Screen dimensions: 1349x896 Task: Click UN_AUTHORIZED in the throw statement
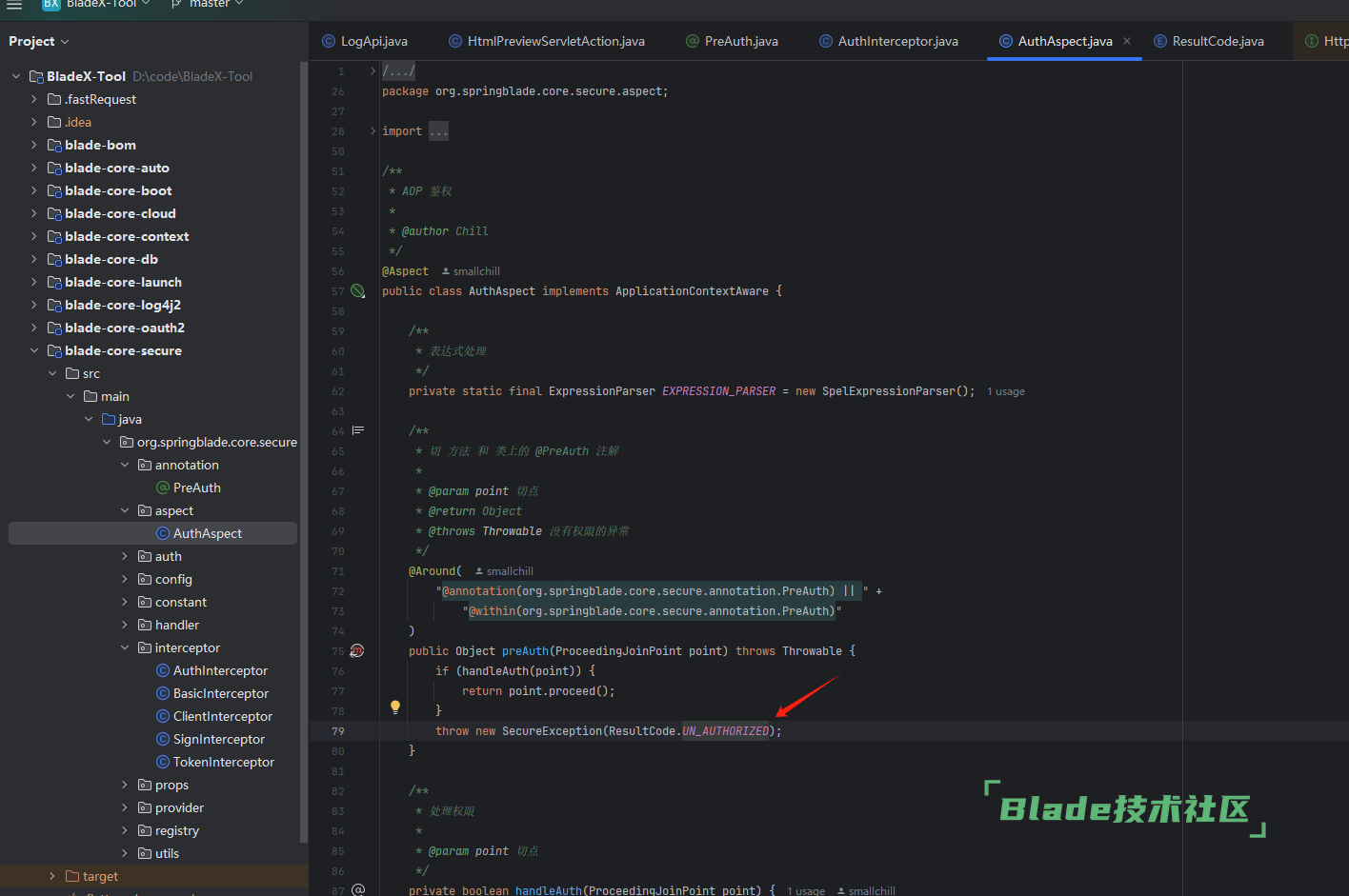(726, 731)
